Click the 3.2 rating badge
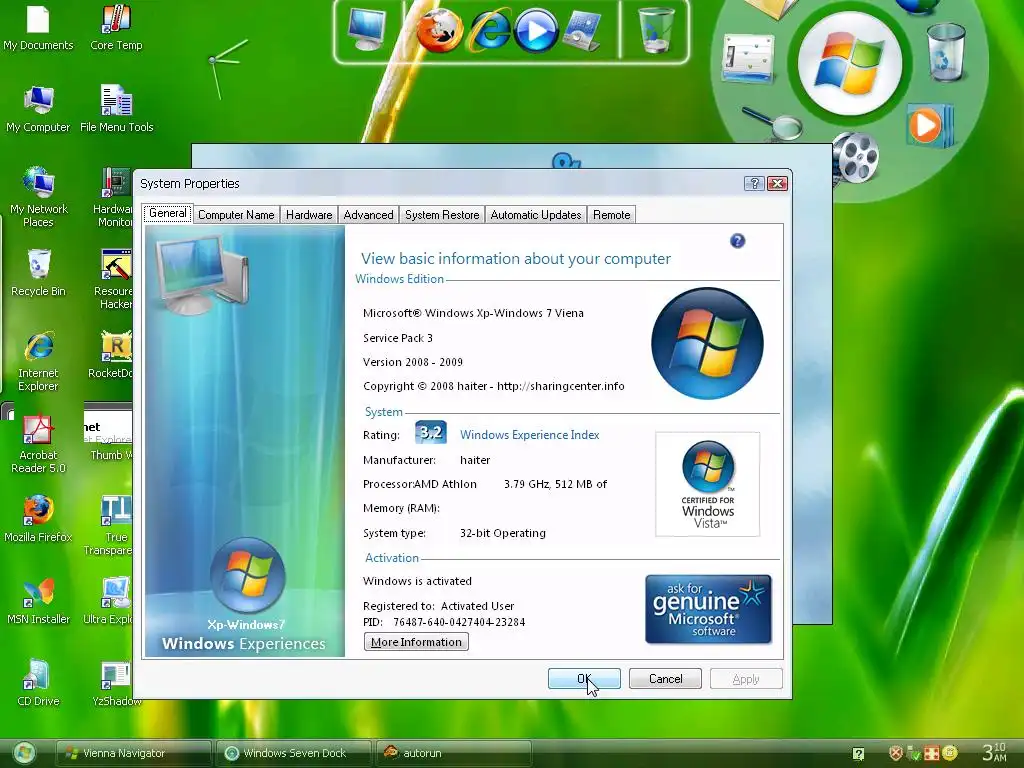This screenshot has height=768, width=1024. (431, 432)
